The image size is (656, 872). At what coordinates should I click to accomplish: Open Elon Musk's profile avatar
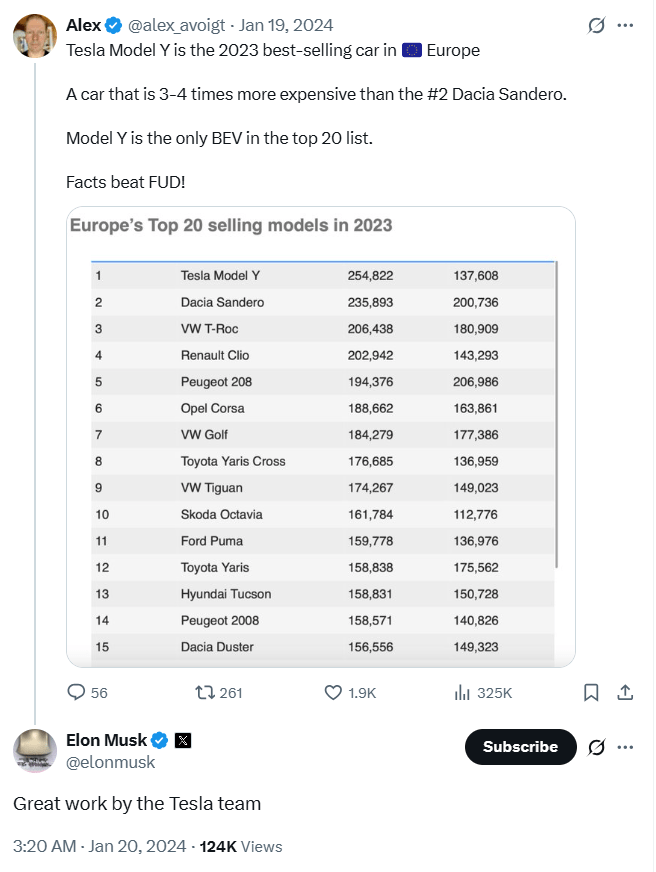point(34,751)
